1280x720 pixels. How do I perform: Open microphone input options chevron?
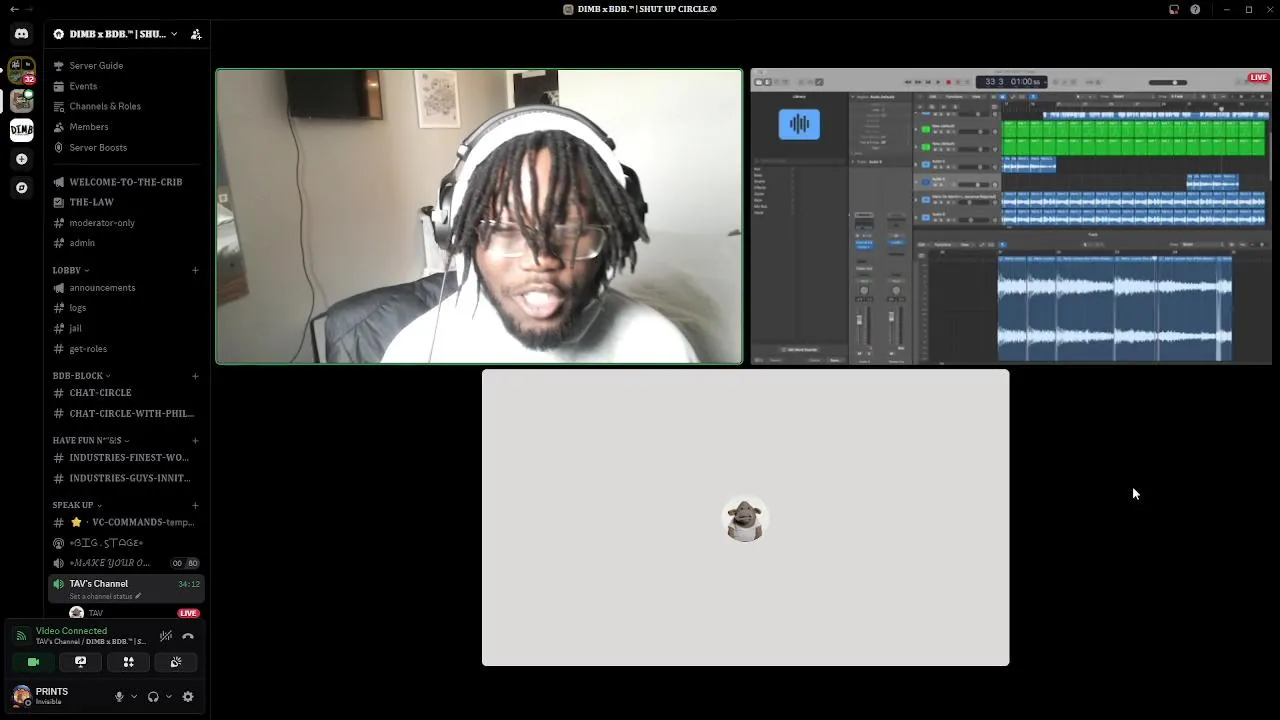134,697
